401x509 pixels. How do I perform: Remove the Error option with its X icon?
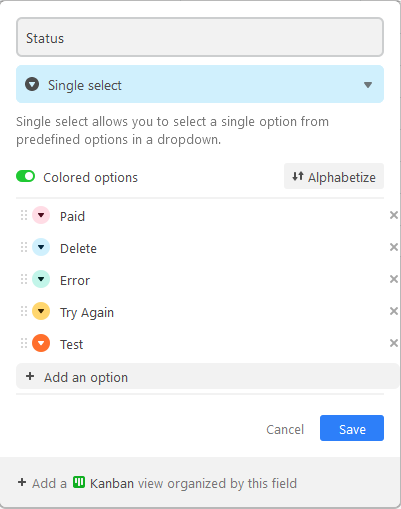pos(394,279)
